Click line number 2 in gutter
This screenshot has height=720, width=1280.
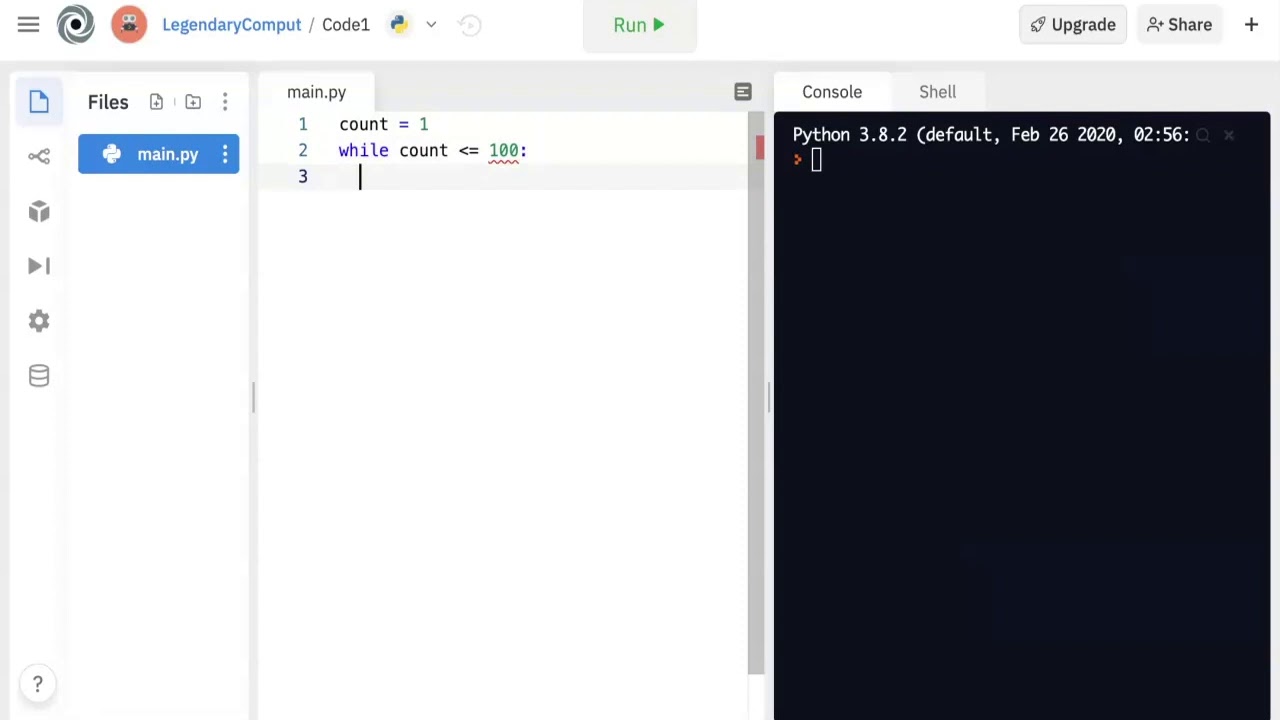pyautogui.click(x=303, y=150)
